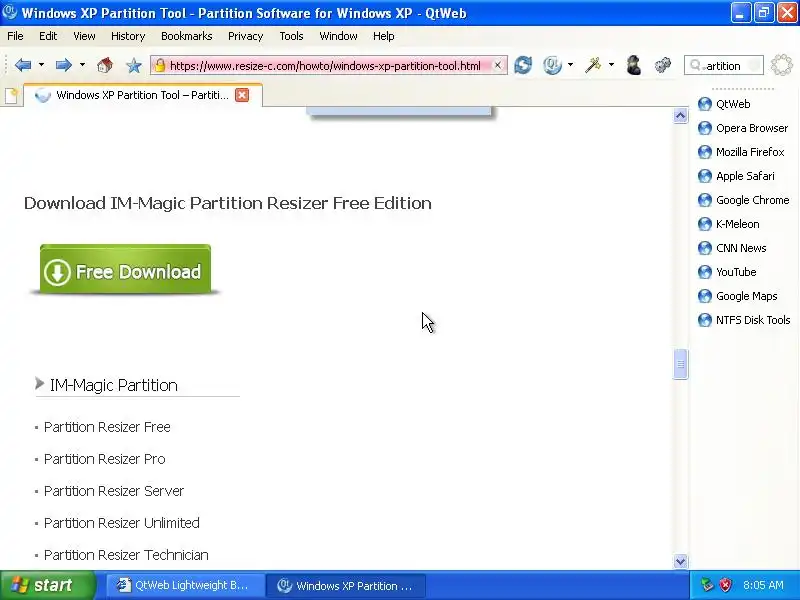Click the red security shield tray icon

point(726,585)
